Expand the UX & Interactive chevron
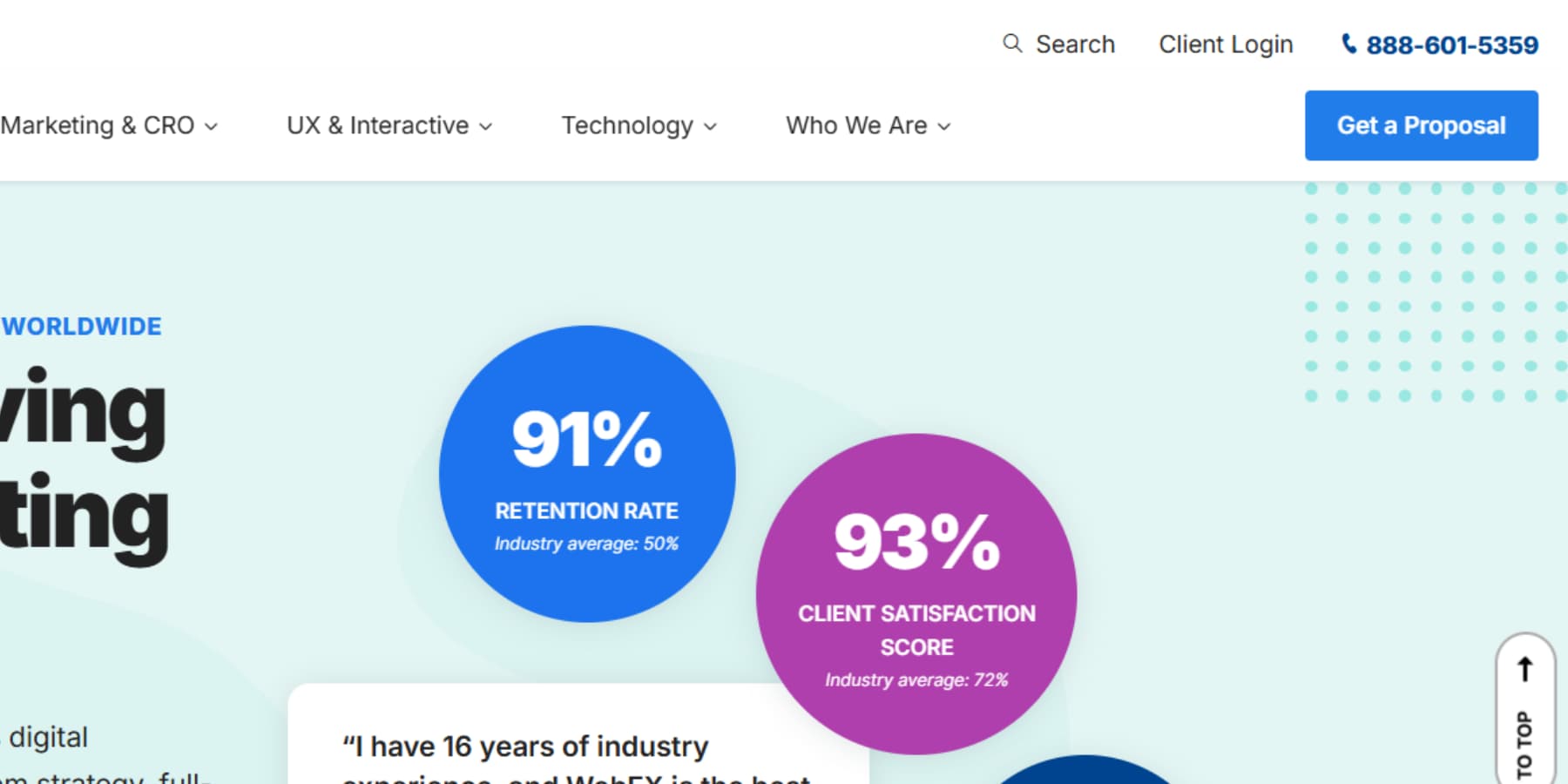The image size is (1568, 784). point(486,127)
